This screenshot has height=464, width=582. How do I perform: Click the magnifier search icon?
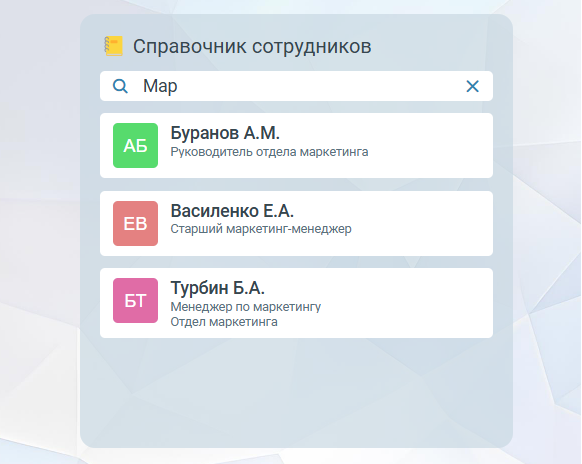pyautogui.click(x=120, y=86)
